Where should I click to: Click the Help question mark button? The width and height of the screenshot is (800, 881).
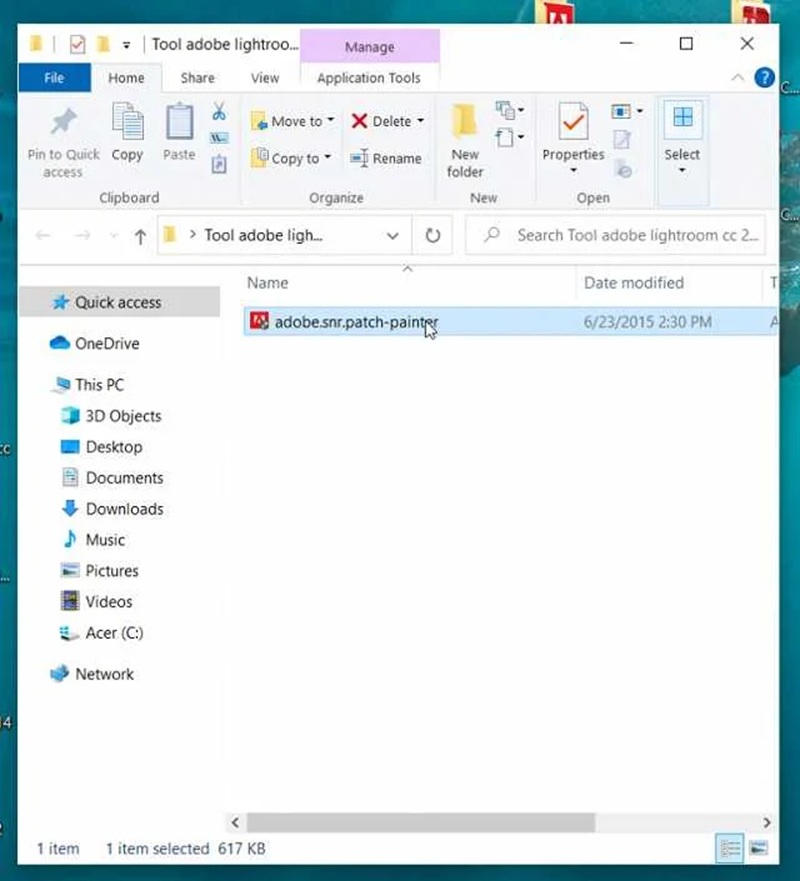(763, 77)
